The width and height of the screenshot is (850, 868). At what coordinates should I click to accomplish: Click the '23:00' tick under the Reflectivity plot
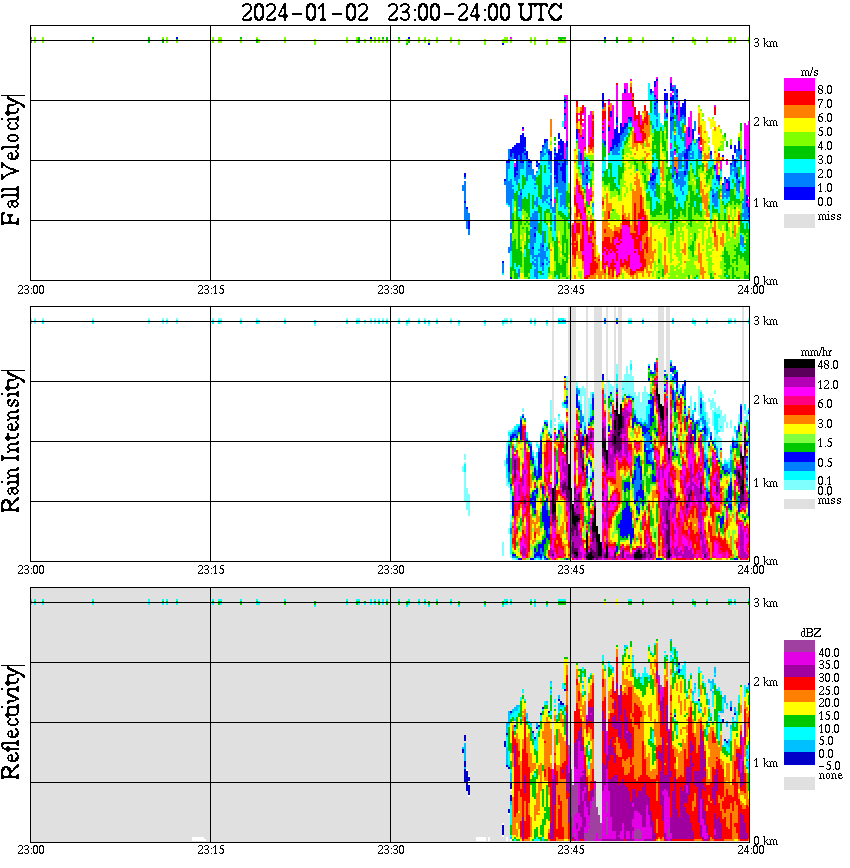[x=30, y=850]
